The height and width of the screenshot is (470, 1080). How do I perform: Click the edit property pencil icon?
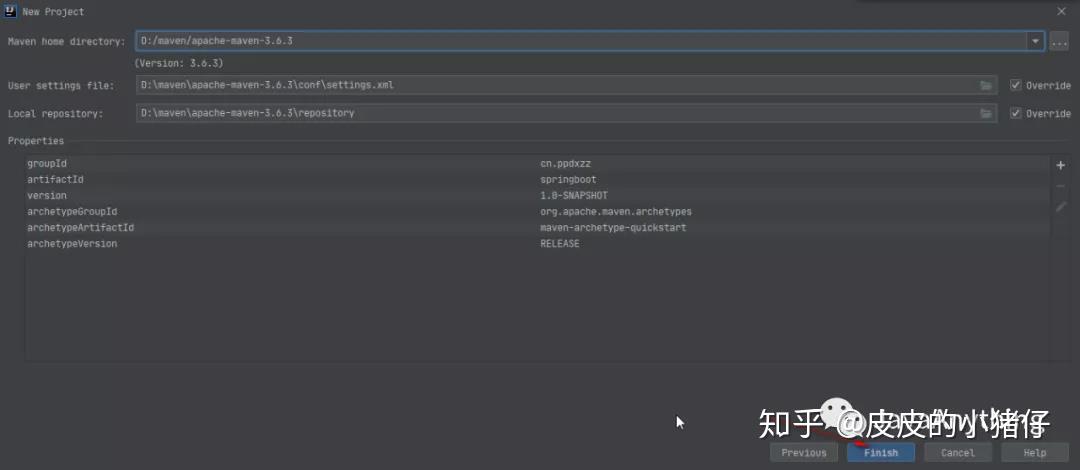tap(1061, 207)
